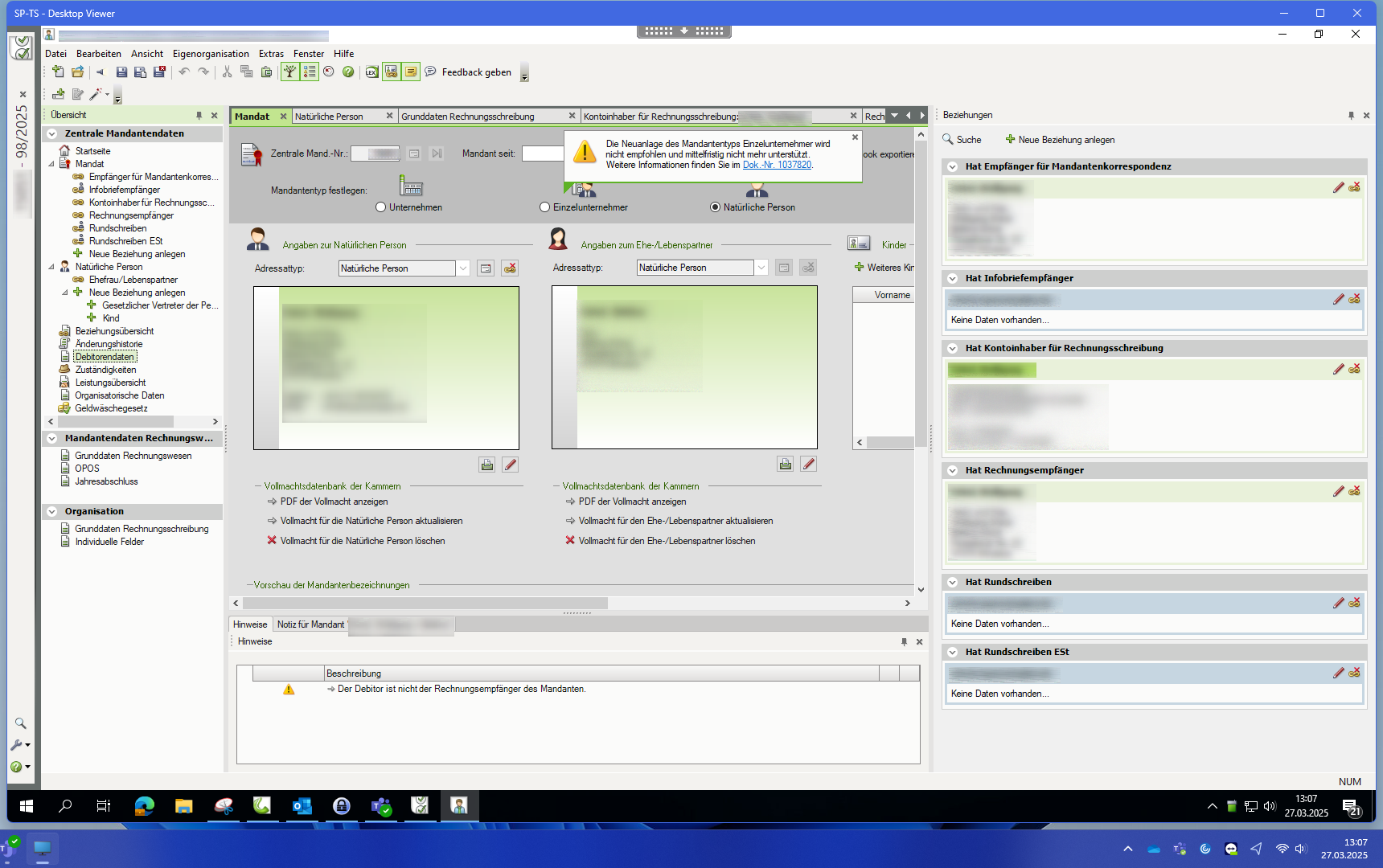Open the Dok.-Nr. 1037820 link
Viewport: 1383px width, 868px height.
coord(777,165)
